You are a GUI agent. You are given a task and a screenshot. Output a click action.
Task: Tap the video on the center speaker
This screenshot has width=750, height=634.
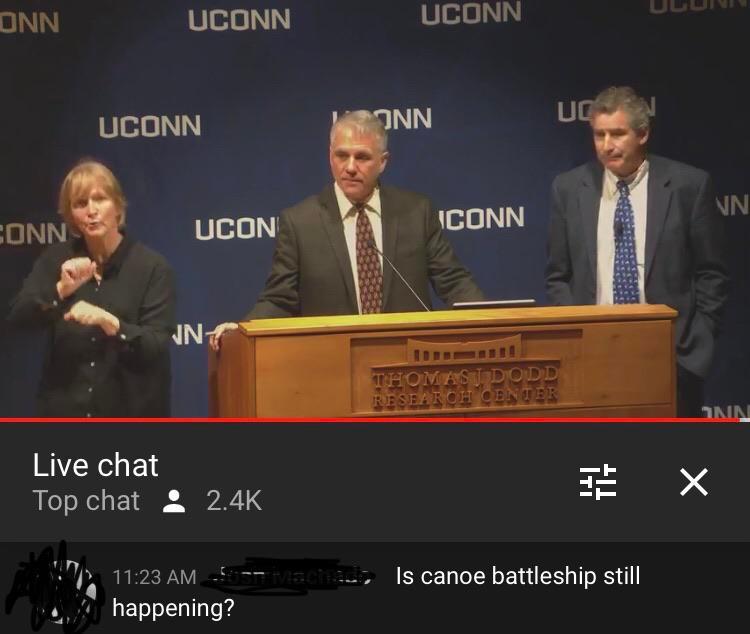(362, 215)
